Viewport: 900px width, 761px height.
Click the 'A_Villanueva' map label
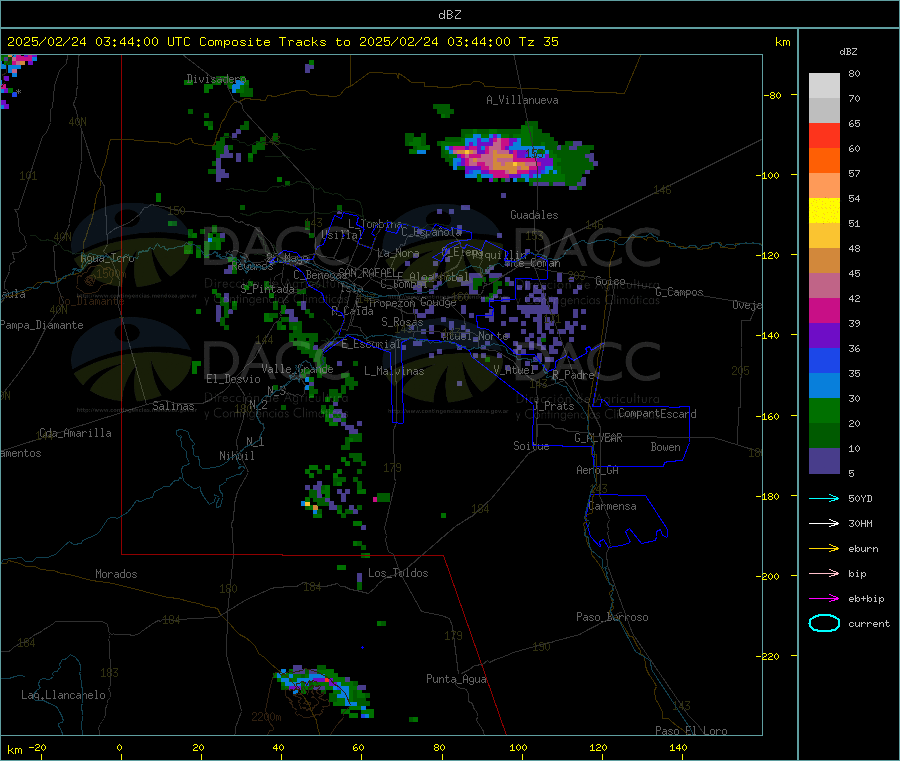[x=522, y=100]
